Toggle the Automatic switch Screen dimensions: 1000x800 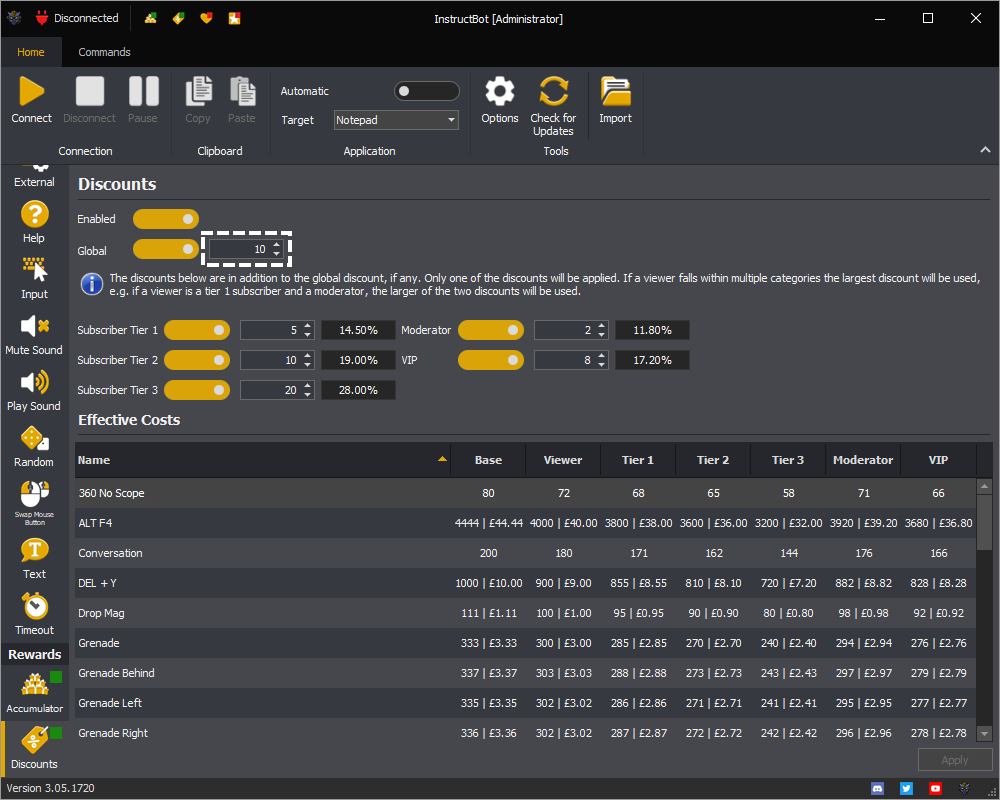click(426, 91)
